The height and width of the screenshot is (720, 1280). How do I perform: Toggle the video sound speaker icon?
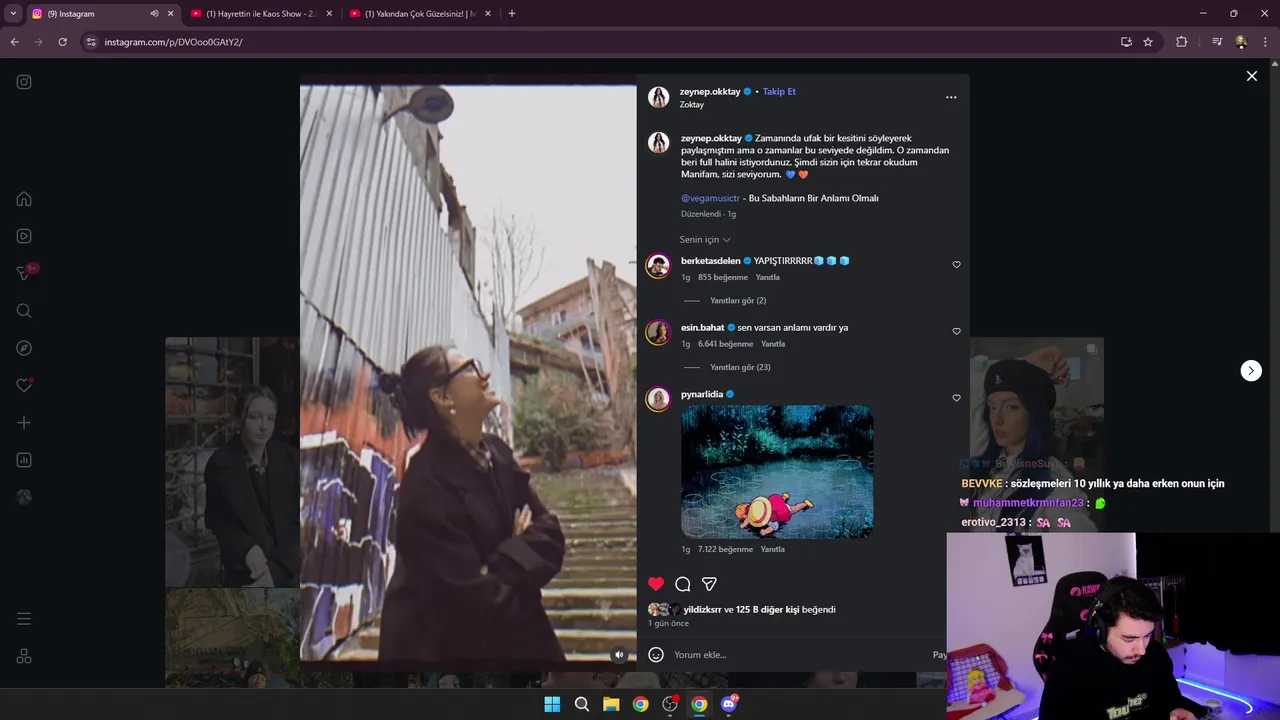click(619, 655)
